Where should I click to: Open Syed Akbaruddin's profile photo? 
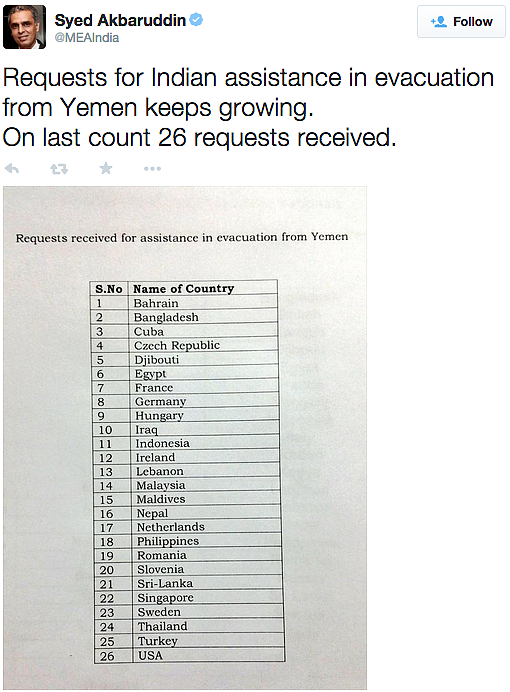pyautogui.click(x=24, y=27)
